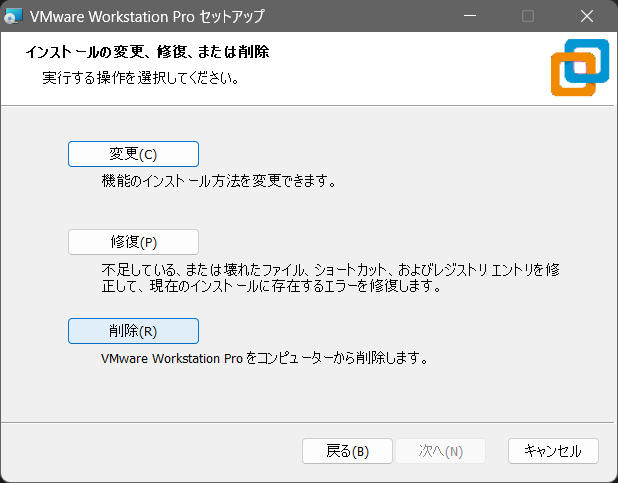Click text VMware Workstation Pro をコンピューターから削除します。
Viewport: 618px width, 483px height.
(x=264, y=358)
